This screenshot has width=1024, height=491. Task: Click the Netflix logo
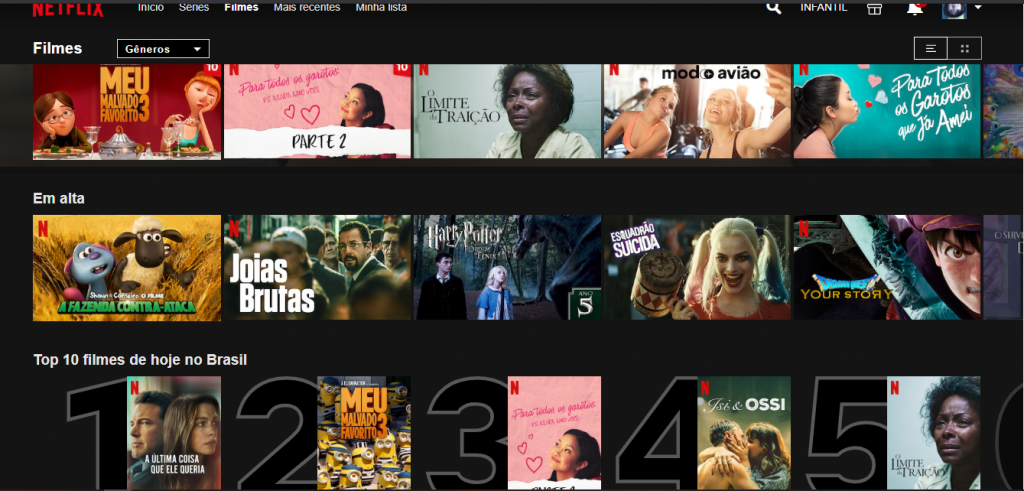tap(68, 9)
